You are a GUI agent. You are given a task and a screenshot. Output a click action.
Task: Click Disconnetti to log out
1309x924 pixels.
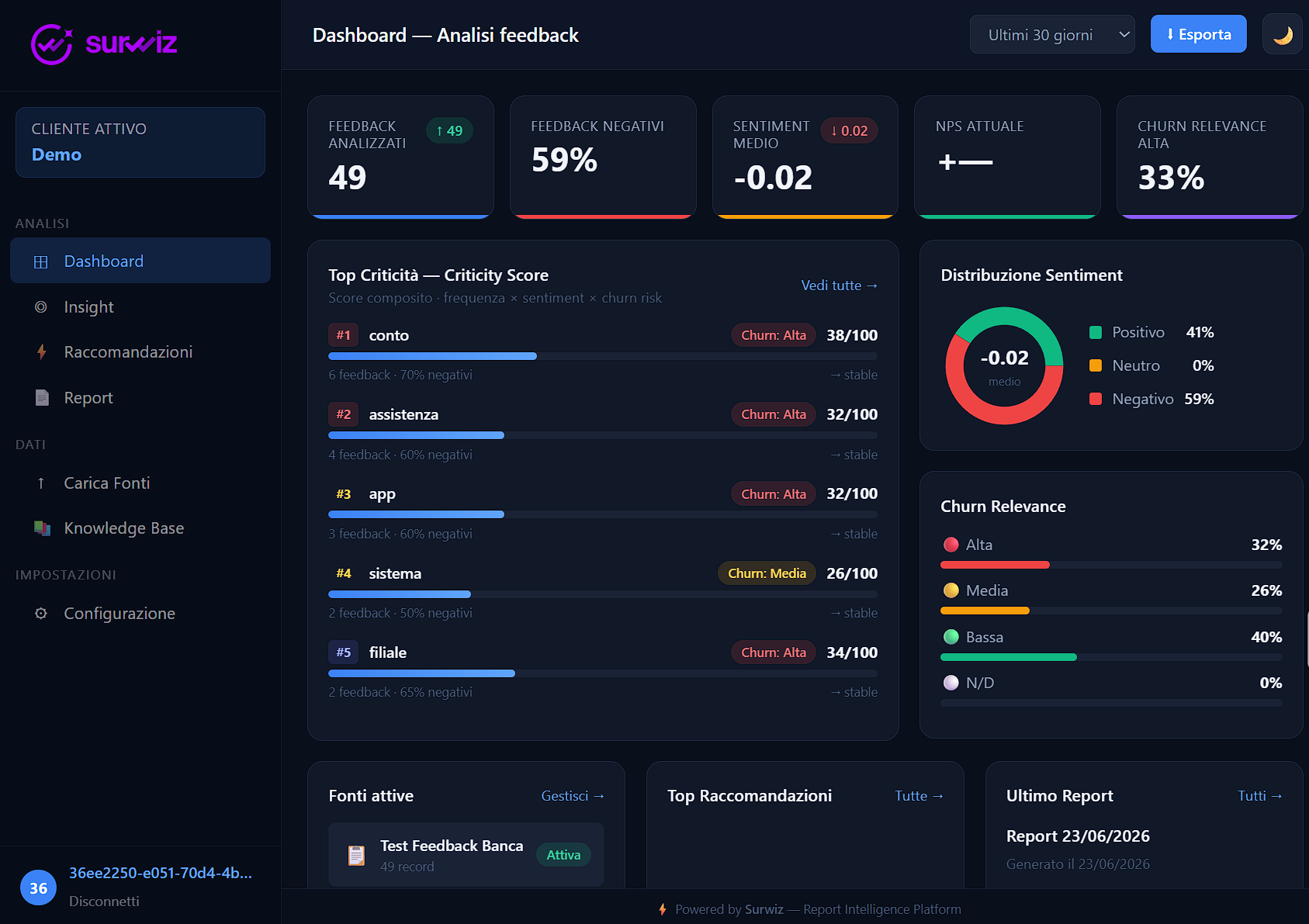pos(104,902)
